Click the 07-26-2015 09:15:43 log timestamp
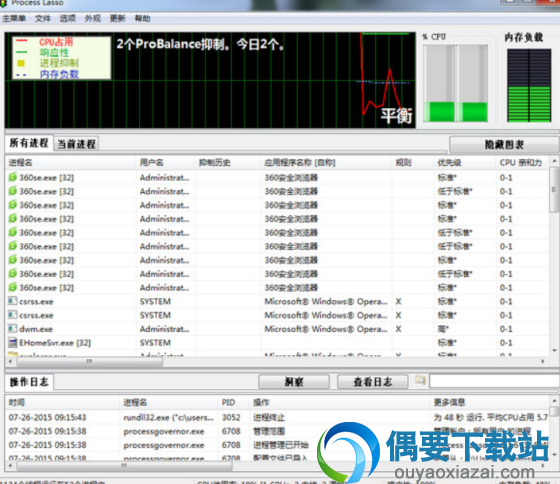 [47, 417]
